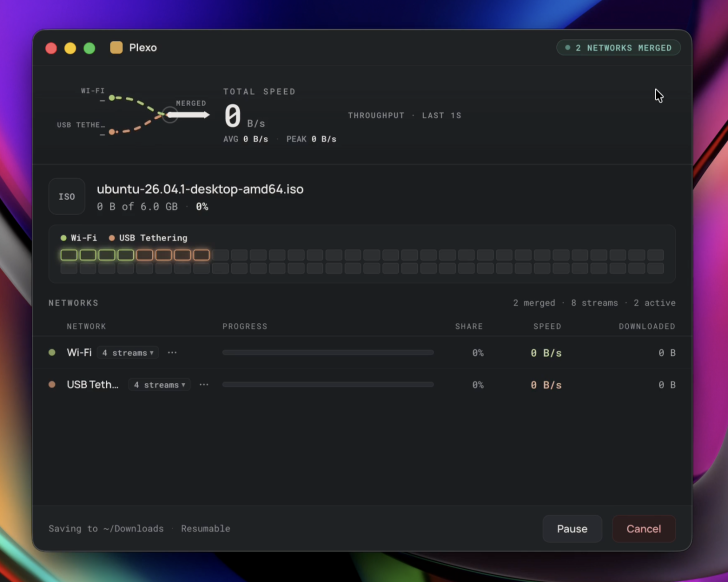Click the Total Speed label
This screenshot has width=728, height=582.
tap(259, 91)
